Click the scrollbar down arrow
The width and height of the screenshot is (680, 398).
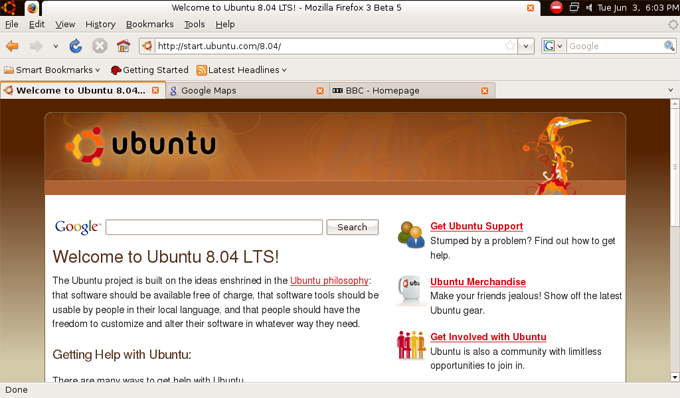coord(675,377)
